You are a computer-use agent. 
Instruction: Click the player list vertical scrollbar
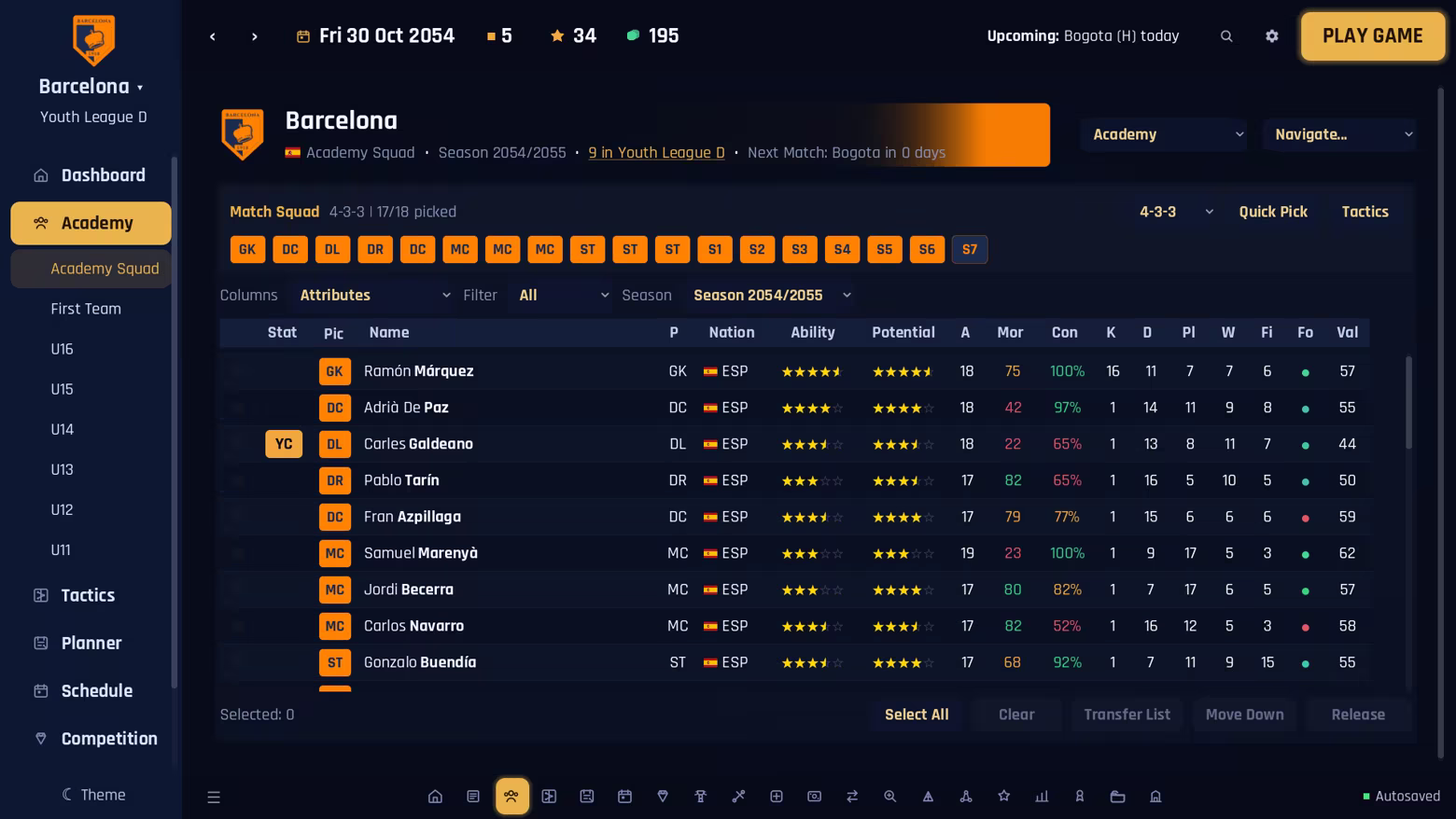(1408, 403)
